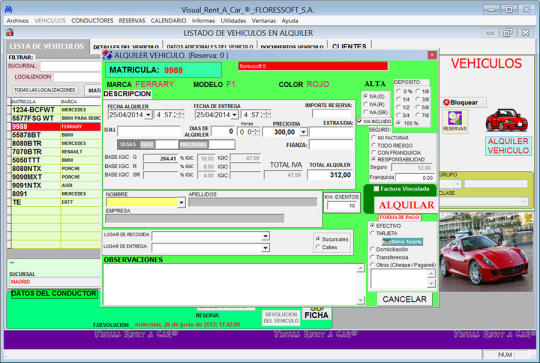
Task: Tick the Factura Vinculada checkbox
Action: (376, 189)
